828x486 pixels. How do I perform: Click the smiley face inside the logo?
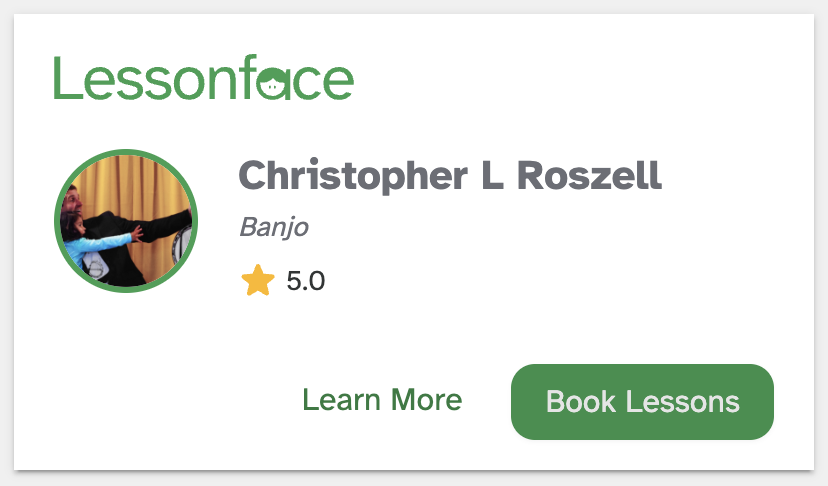tap(272, 85)
